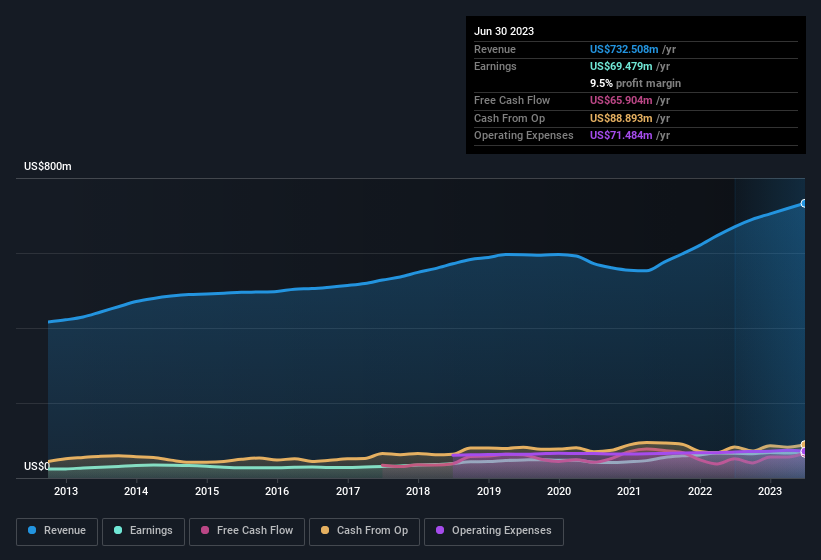Click the US$800m y-axis label
The height and width of the screenshot is (560, 821).
pos(48,166)
